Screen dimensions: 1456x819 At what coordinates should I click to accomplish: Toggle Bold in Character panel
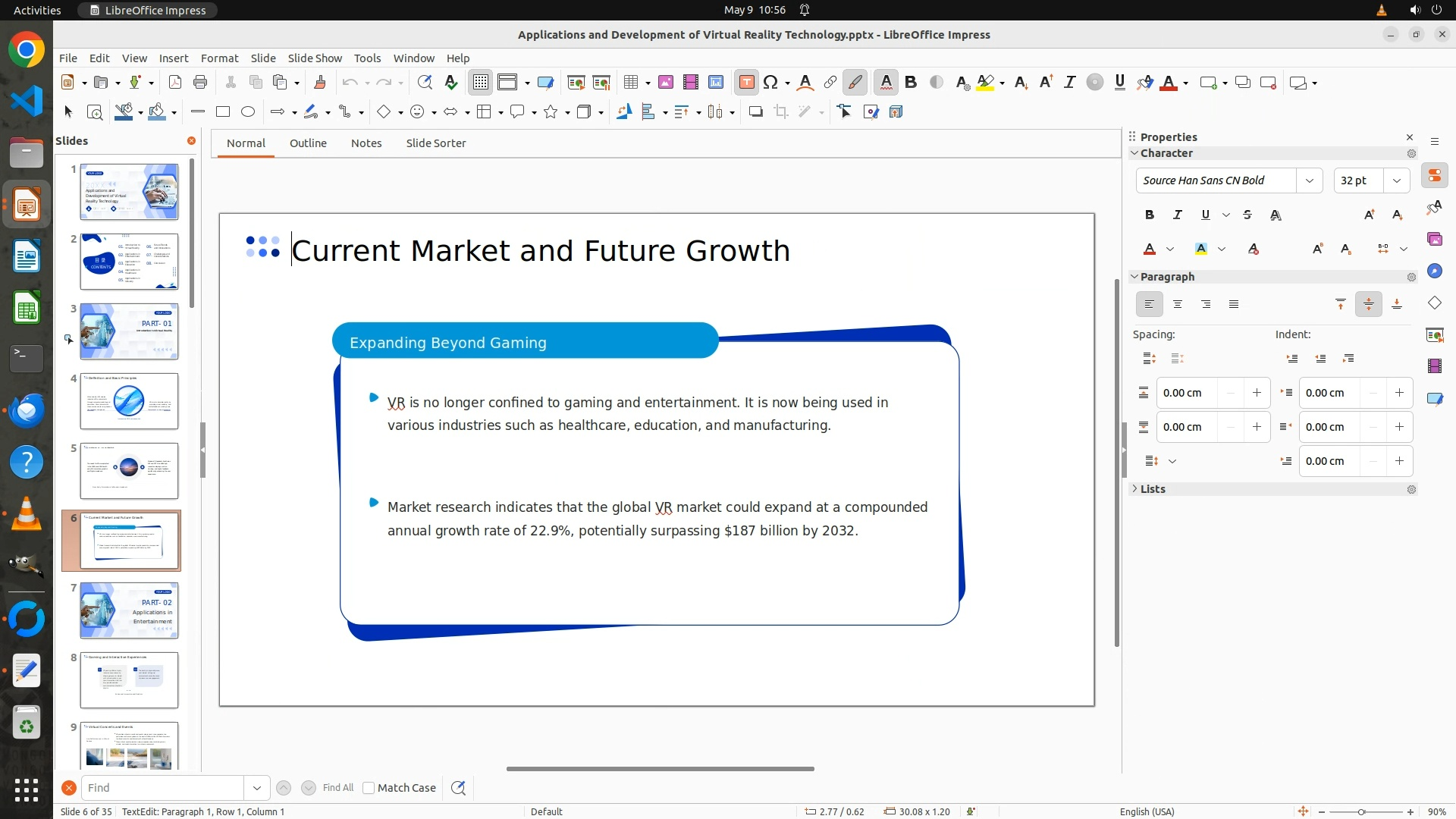tap(1150, 215)
